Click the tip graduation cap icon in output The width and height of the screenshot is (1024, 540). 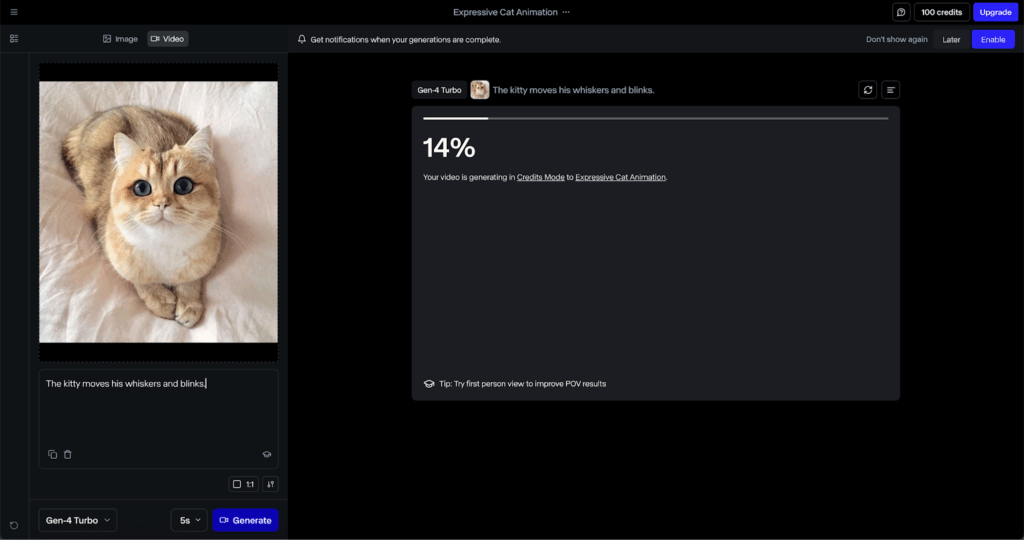tap(429, 384)
